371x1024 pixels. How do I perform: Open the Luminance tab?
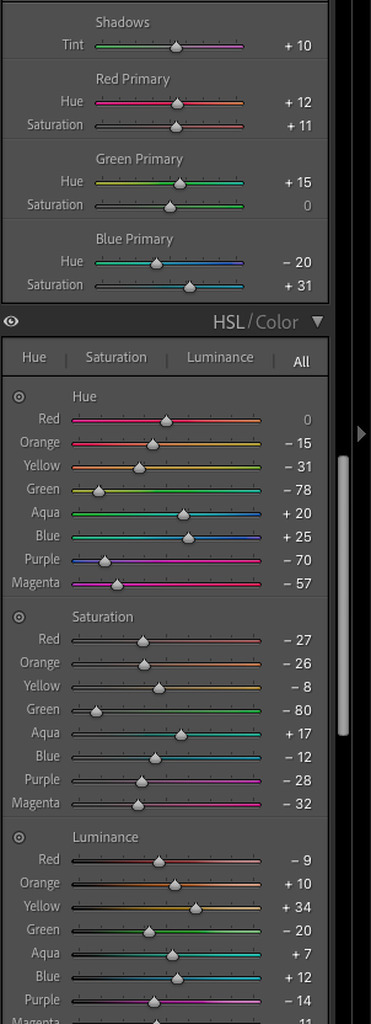click(220, 357)
